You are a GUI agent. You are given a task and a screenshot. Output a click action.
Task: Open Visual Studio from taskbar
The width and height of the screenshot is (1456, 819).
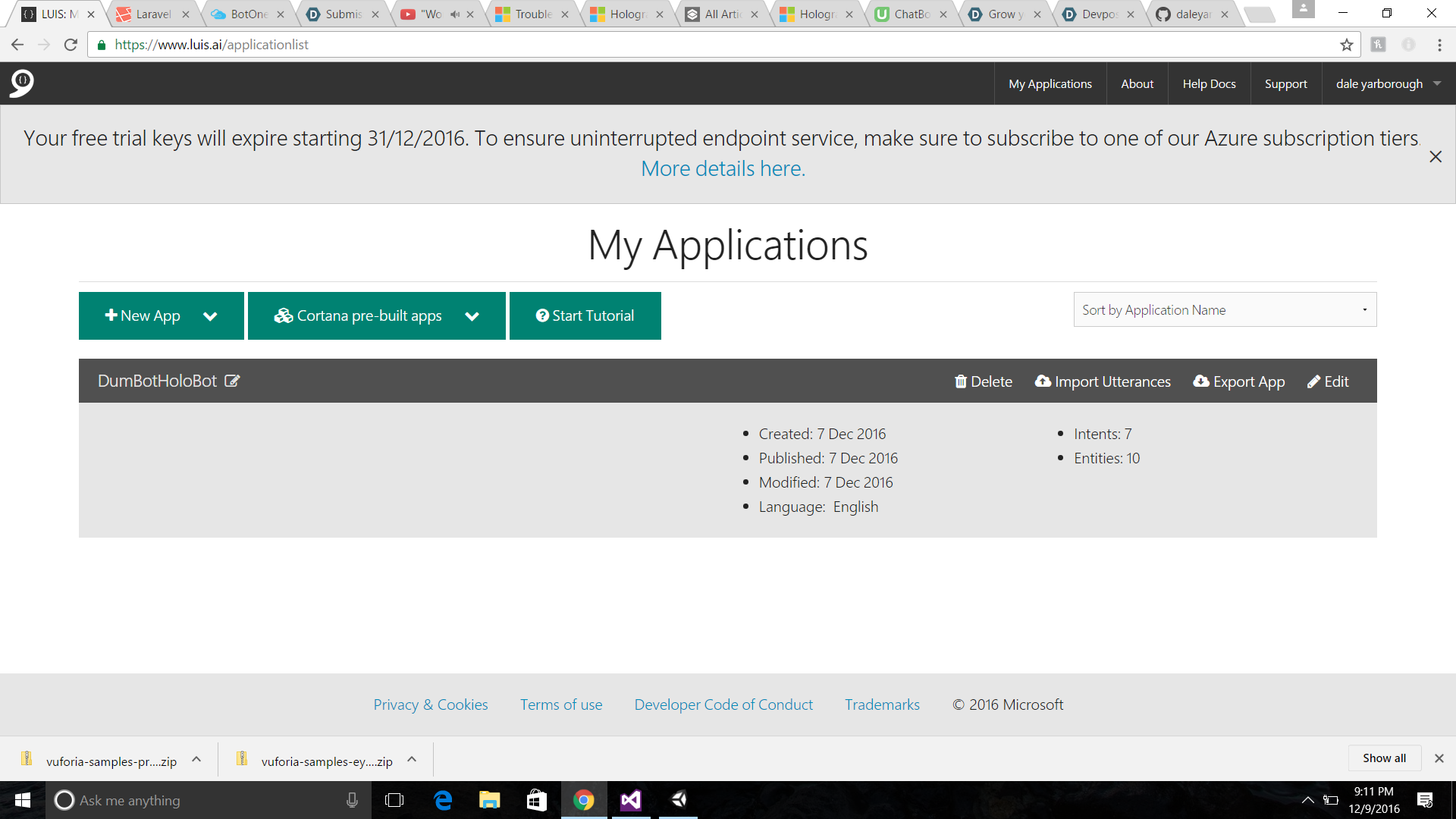631,800
